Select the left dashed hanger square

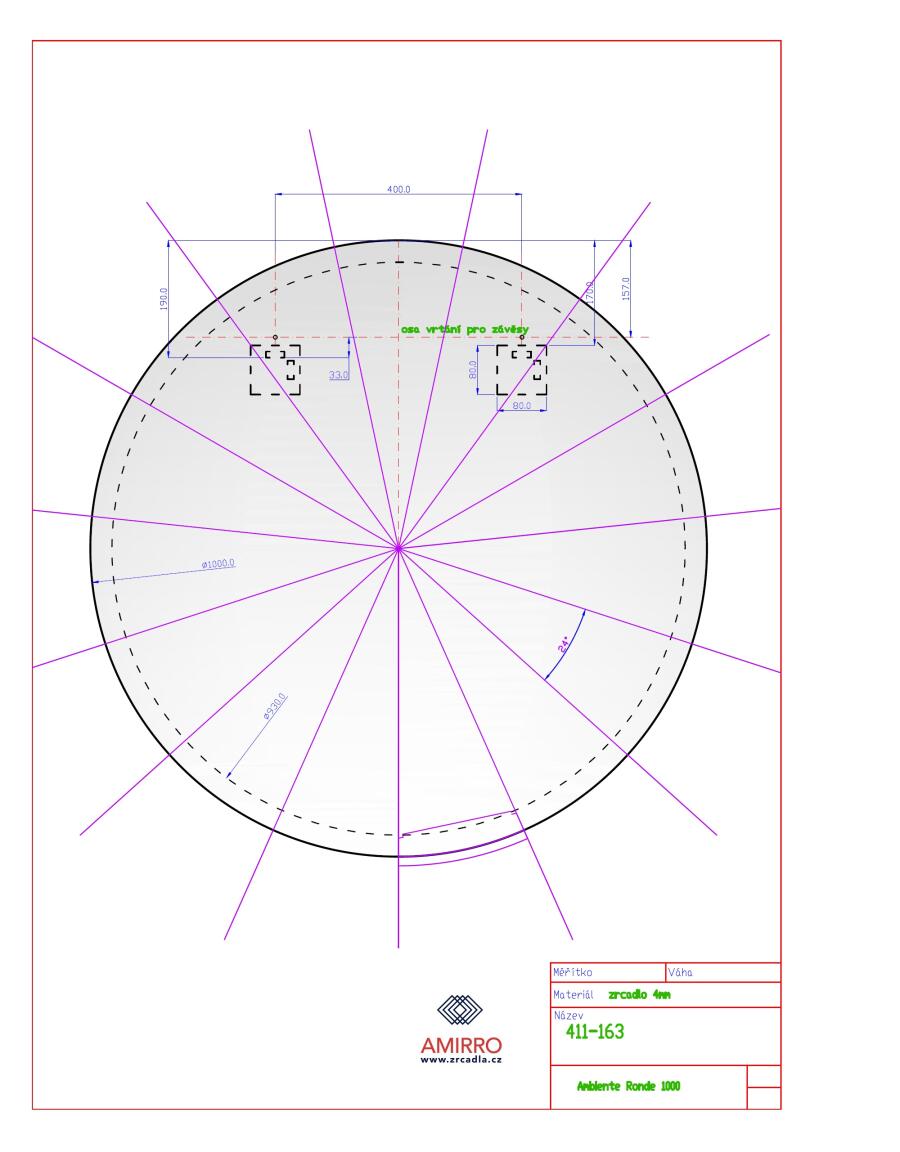(x=275, y=370)
